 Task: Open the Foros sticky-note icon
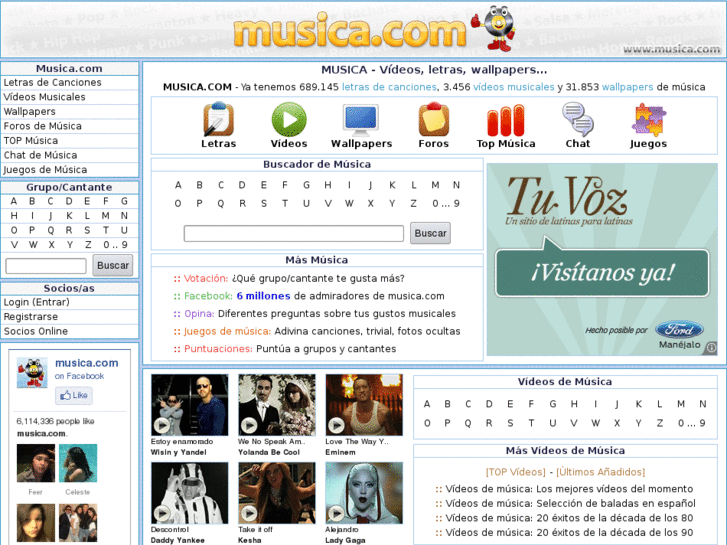434,119
